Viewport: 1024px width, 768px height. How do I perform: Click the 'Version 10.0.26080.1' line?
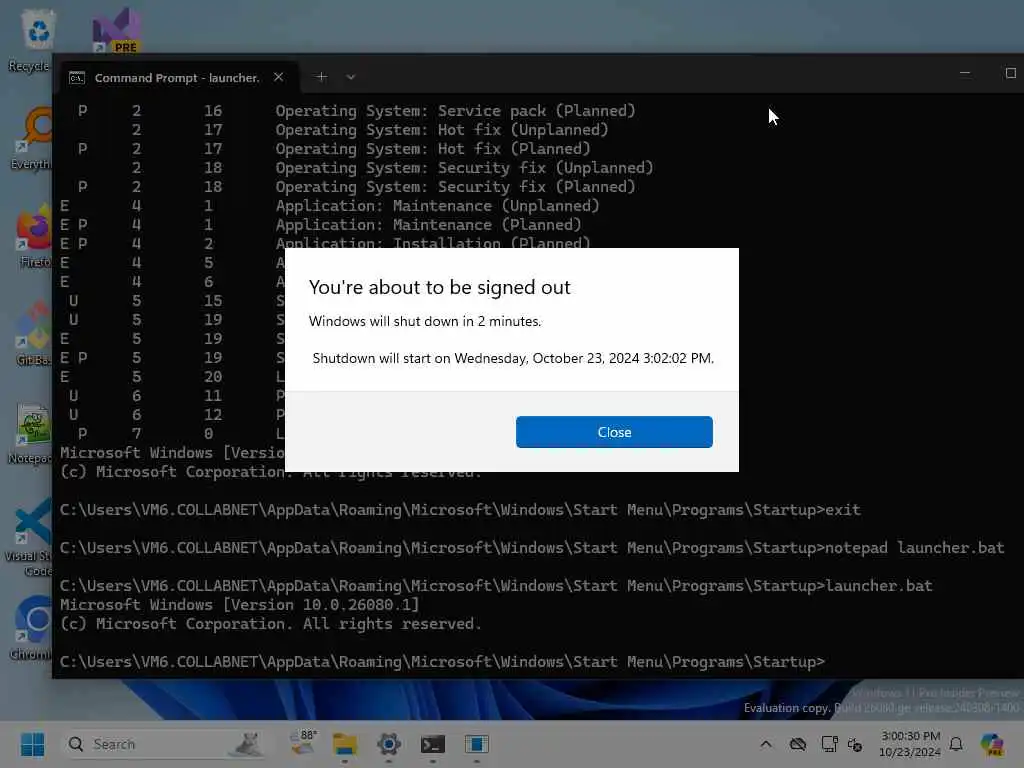[x=240, y=605]
